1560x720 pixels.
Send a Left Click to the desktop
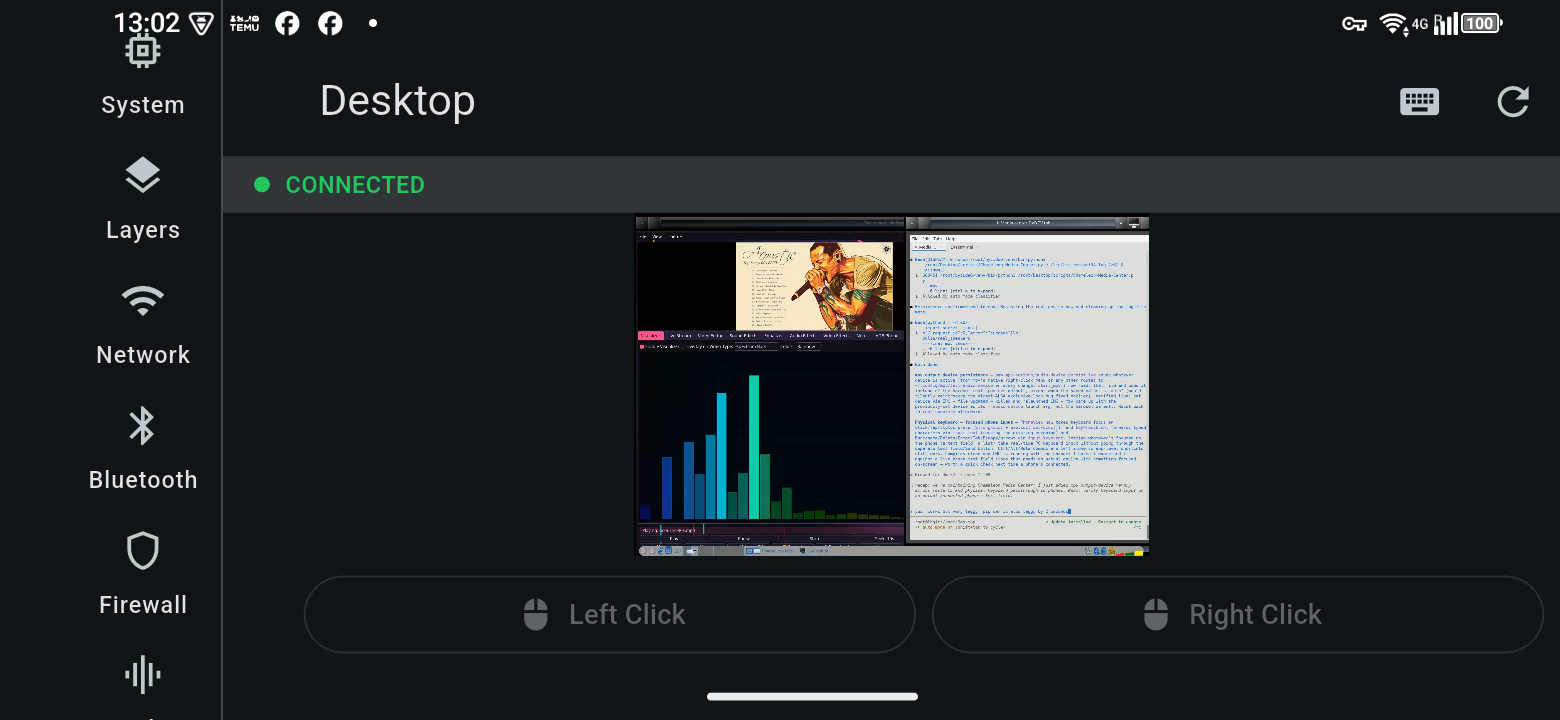pos(610,614)
